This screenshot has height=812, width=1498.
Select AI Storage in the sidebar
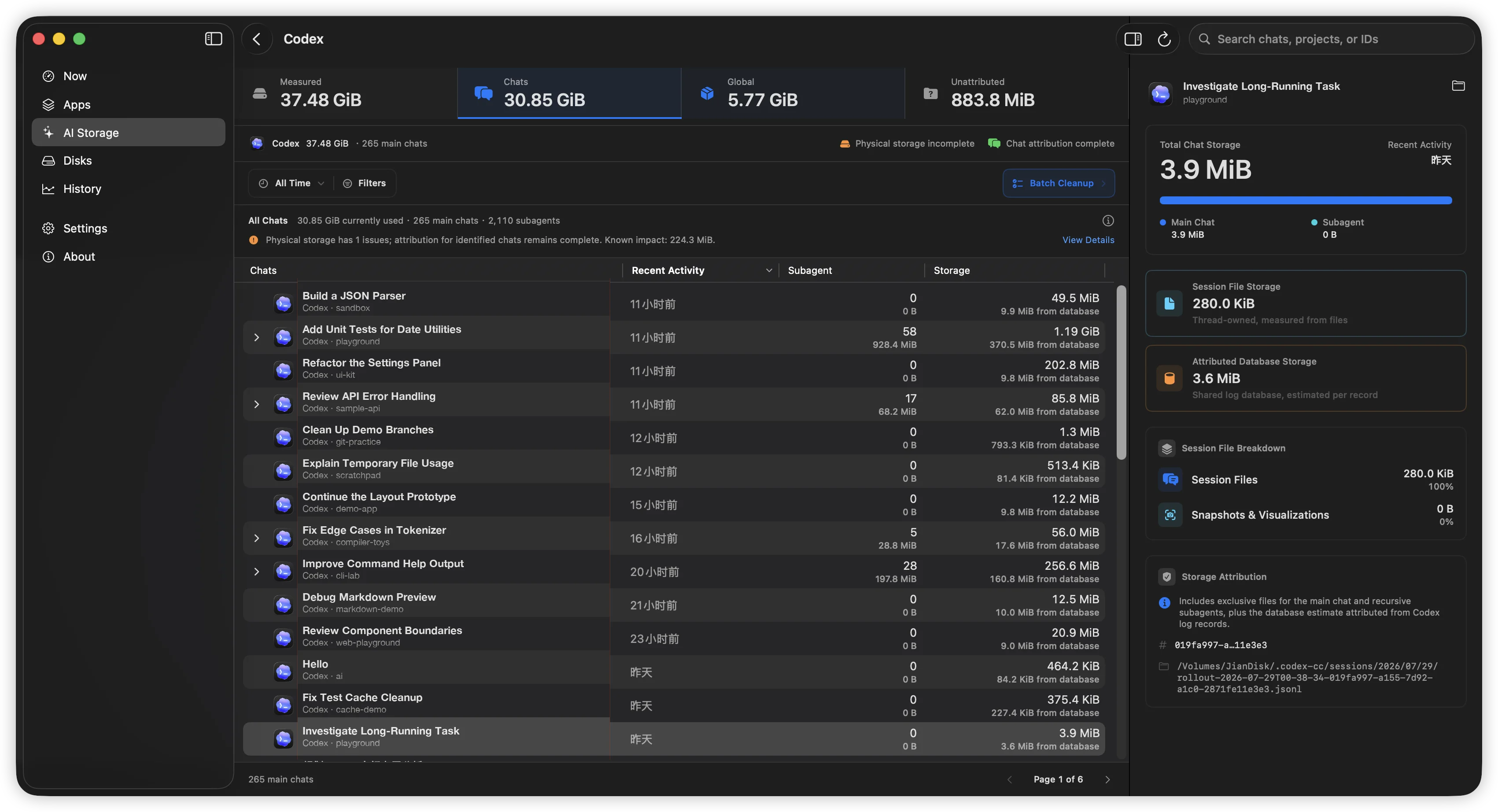point(128,133)
